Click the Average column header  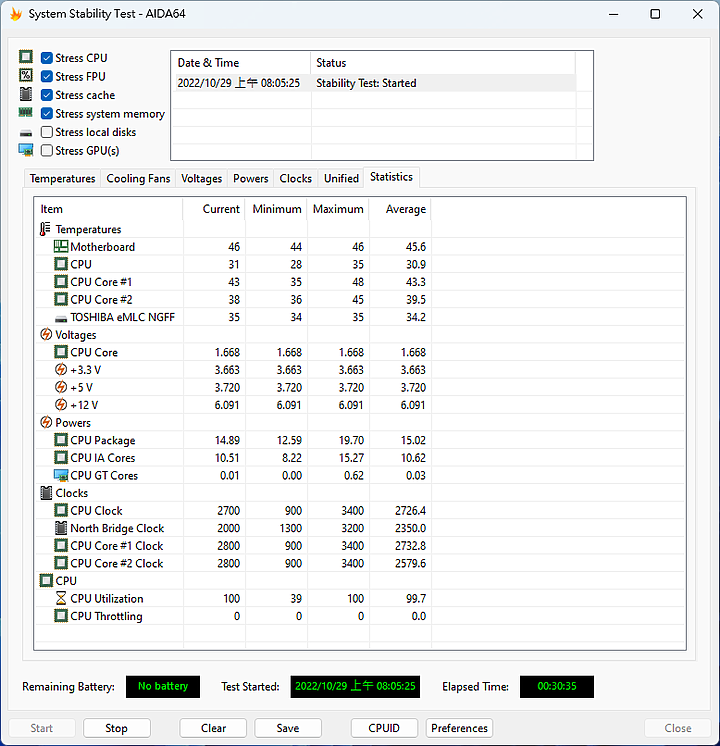click(400, 209)
